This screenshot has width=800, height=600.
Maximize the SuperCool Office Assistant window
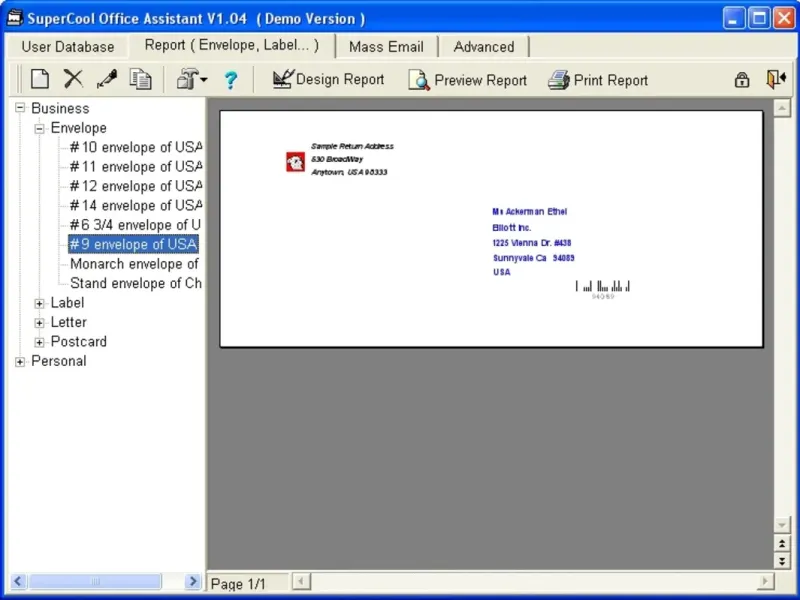coord(759,18)
